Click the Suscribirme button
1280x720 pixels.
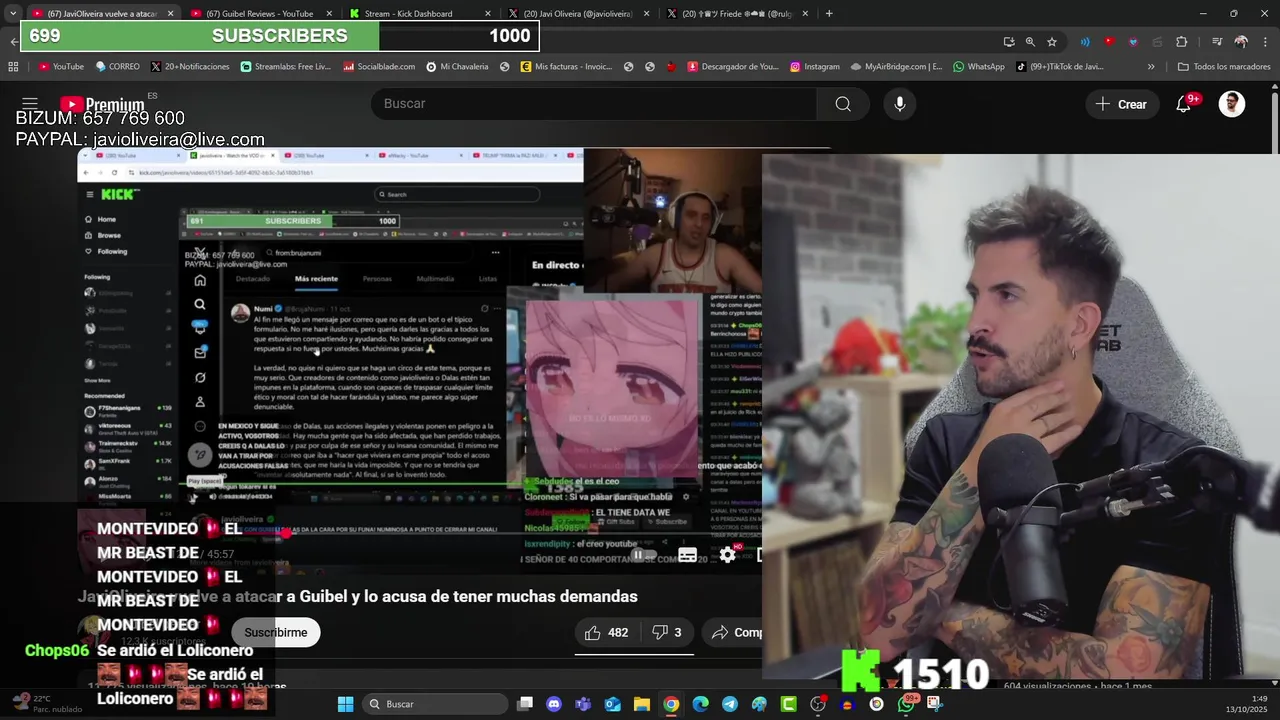pyautogui.click(x=276, y=632)
